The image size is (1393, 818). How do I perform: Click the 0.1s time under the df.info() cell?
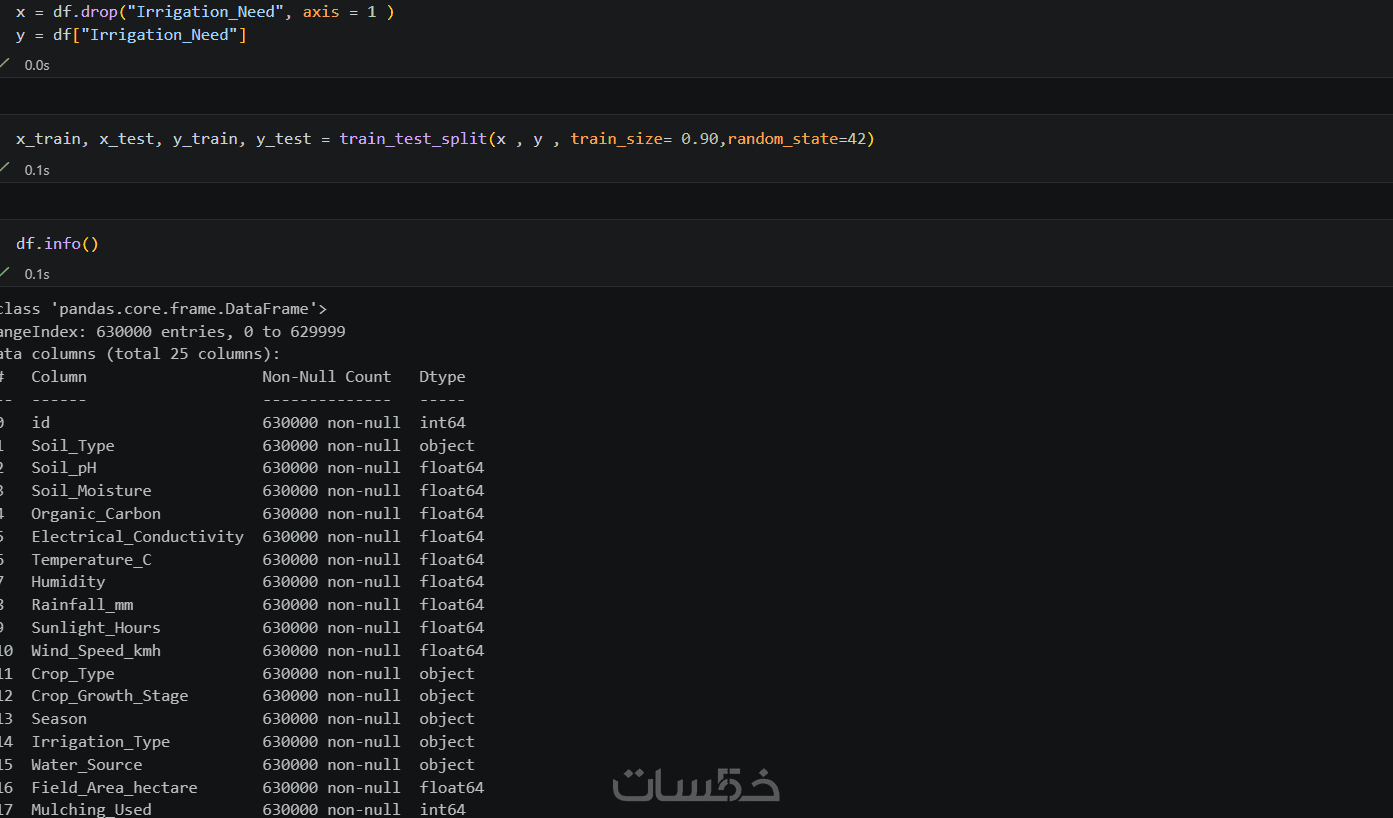point(37,274)
